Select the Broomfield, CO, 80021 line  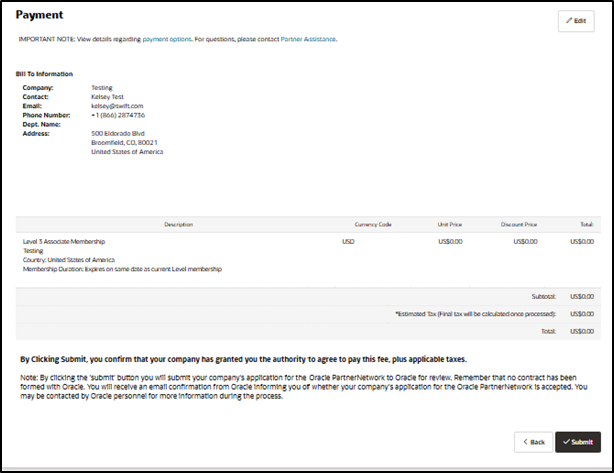[x=124, y=143]
